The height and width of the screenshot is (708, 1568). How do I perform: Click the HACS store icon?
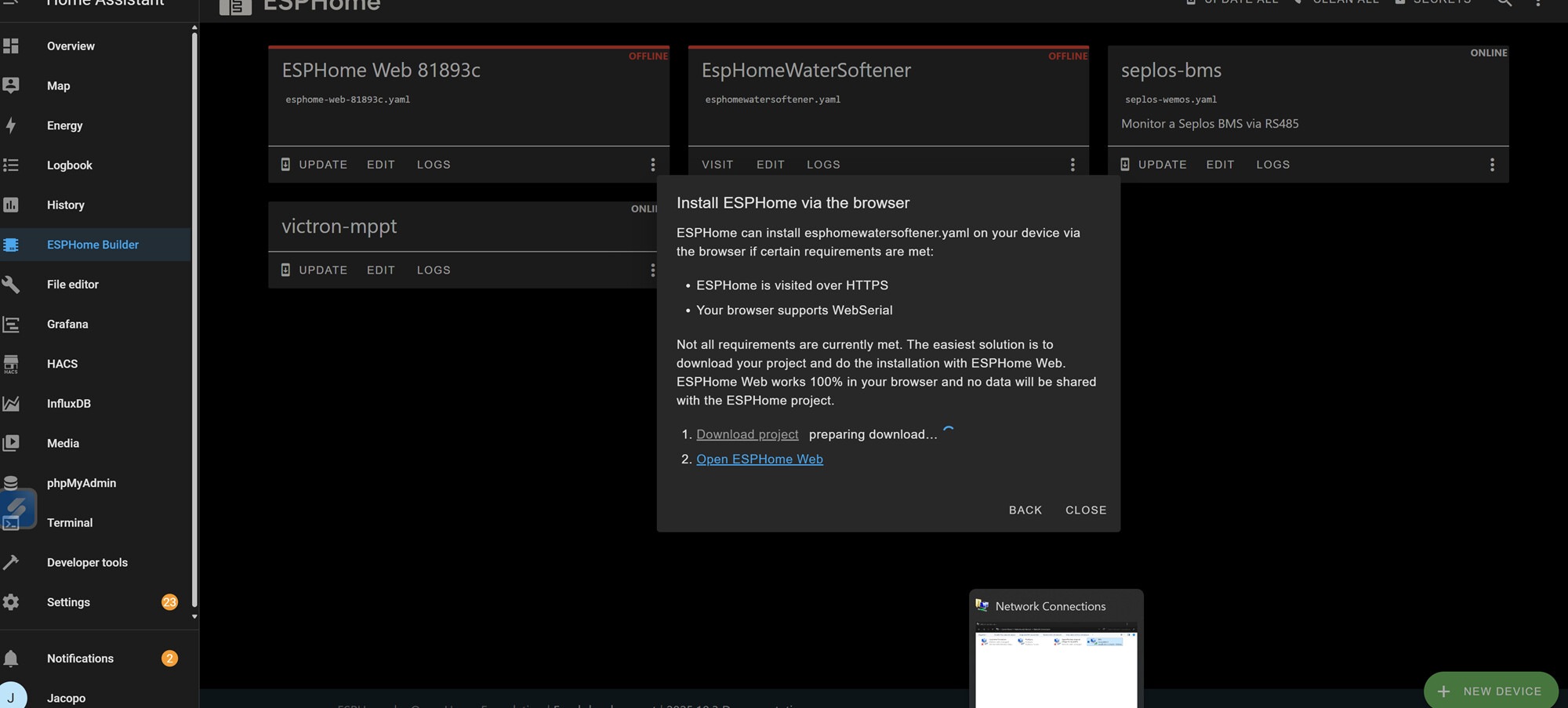pos(11,364)
